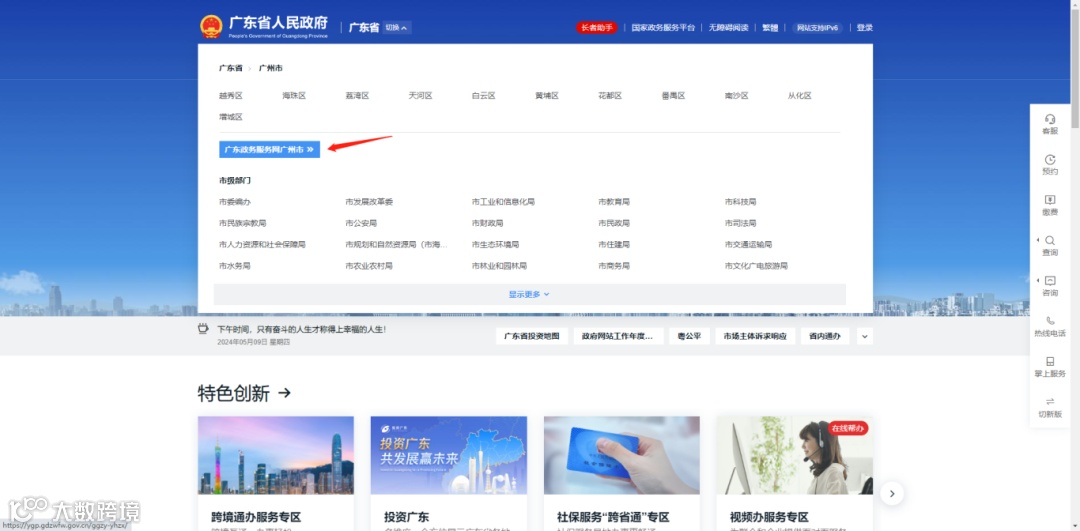Viewport: 1080px width, 531px height.
Task: Select 白云区 district
Action: (x=484, y=96)
